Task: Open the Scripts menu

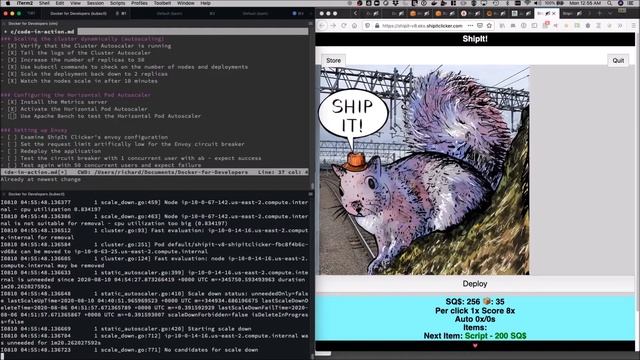Action: 118,3
